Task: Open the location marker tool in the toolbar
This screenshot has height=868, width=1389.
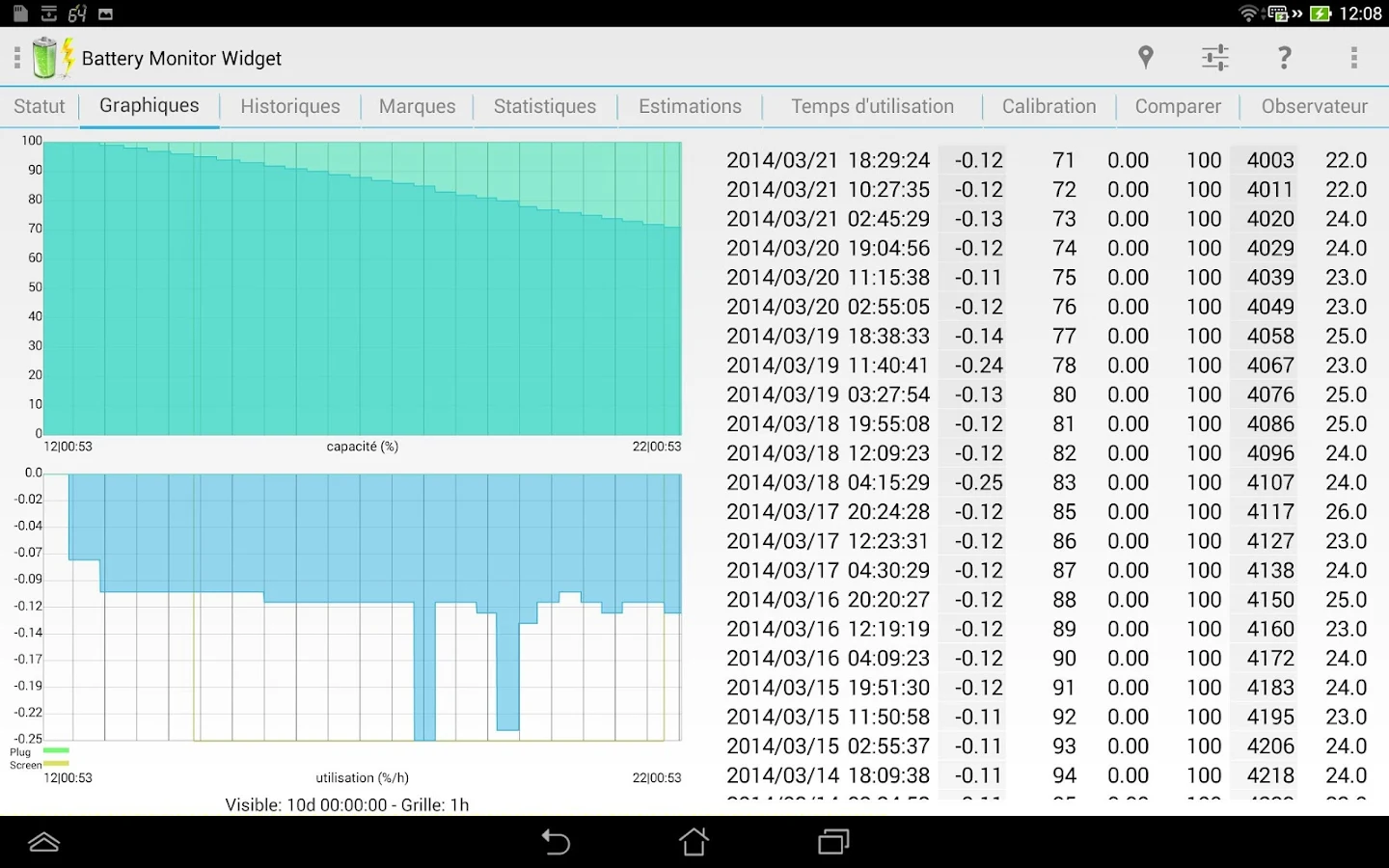Action: pyautogui.click(x=1145, y=57)
